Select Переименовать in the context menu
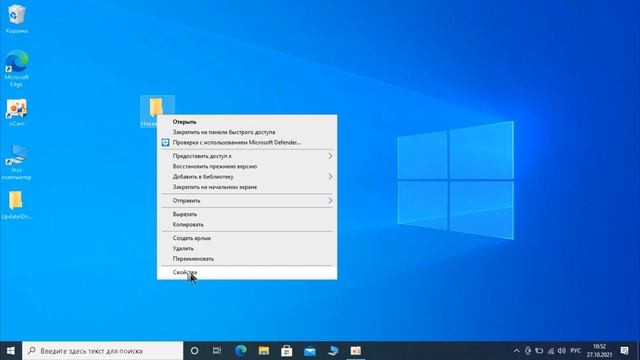This screenshot has height=360, width=640. click(247, 259)
